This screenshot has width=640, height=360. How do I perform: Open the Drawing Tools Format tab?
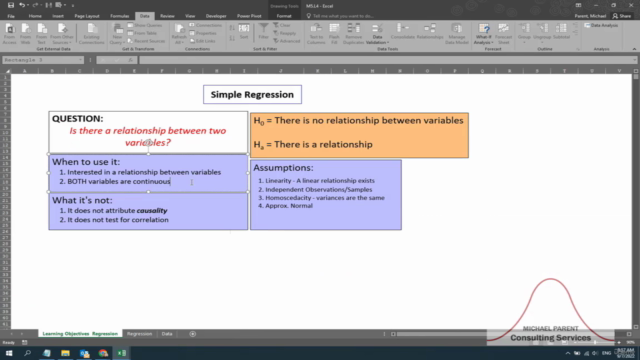pos(284,16)
